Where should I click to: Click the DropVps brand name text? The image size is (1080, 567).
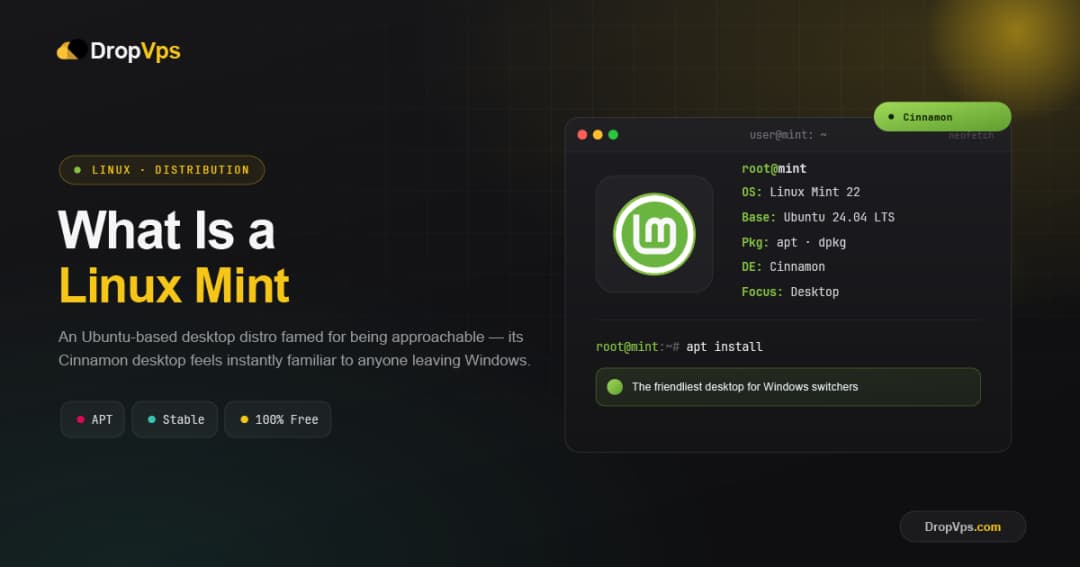click(x=135, y=51)
